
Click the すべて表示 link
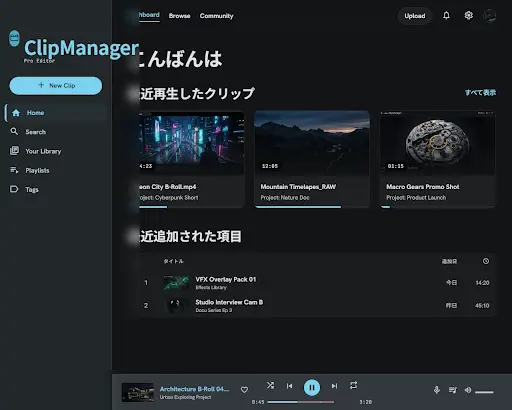[x=480, y=93]
